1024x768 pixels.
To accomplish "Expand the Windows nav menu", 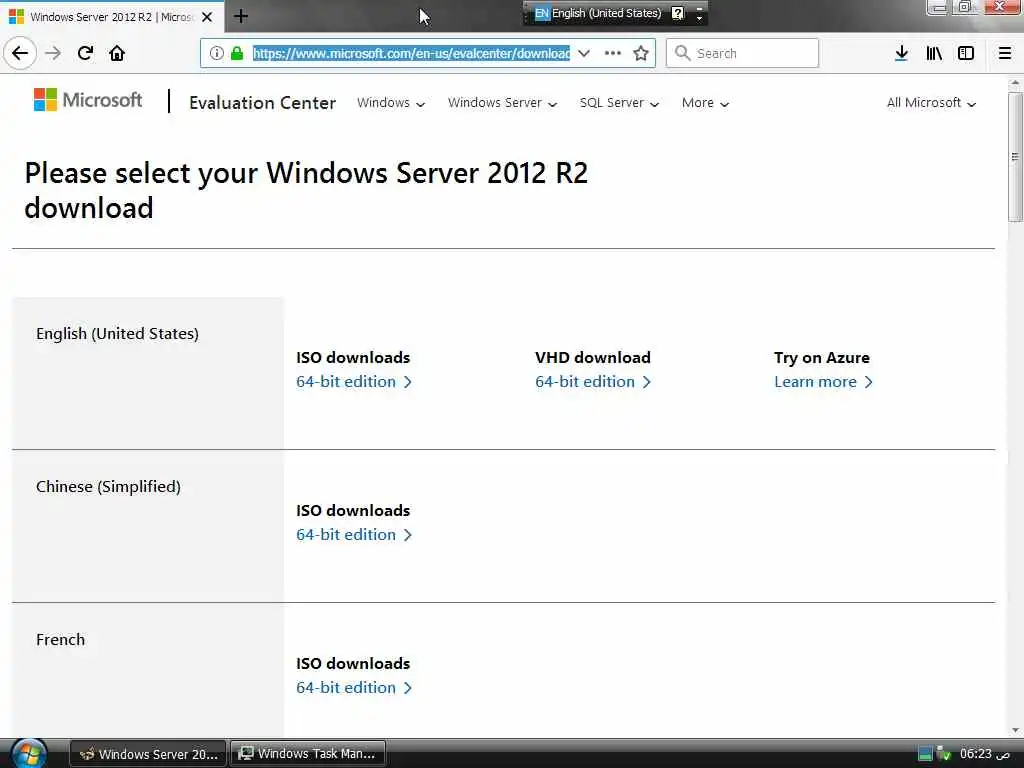I will [391, 103].
